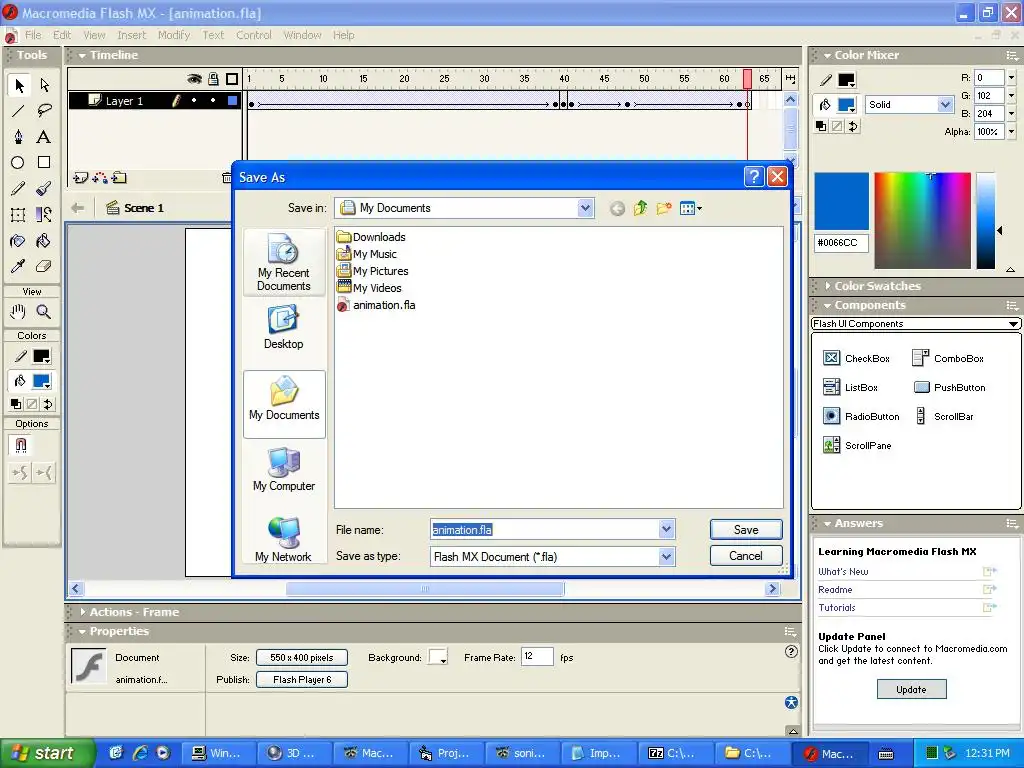Expand the Actions - Frame panel
The image size is (1024, 768).
[83, 612]
